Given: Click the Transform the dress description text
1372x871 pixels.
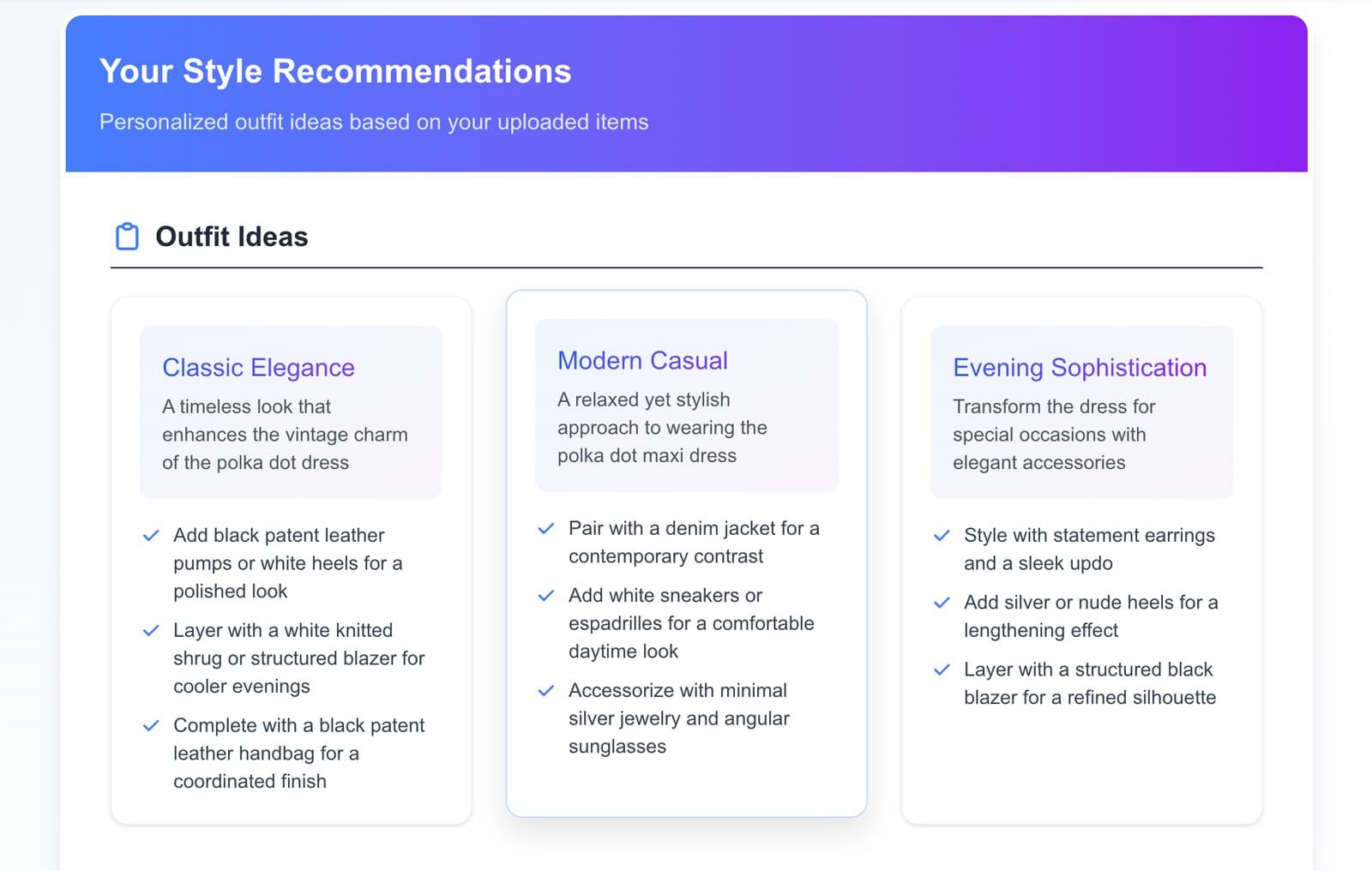Looking at the screenshot, I should pyautogui.click(x=1054, y=435).
